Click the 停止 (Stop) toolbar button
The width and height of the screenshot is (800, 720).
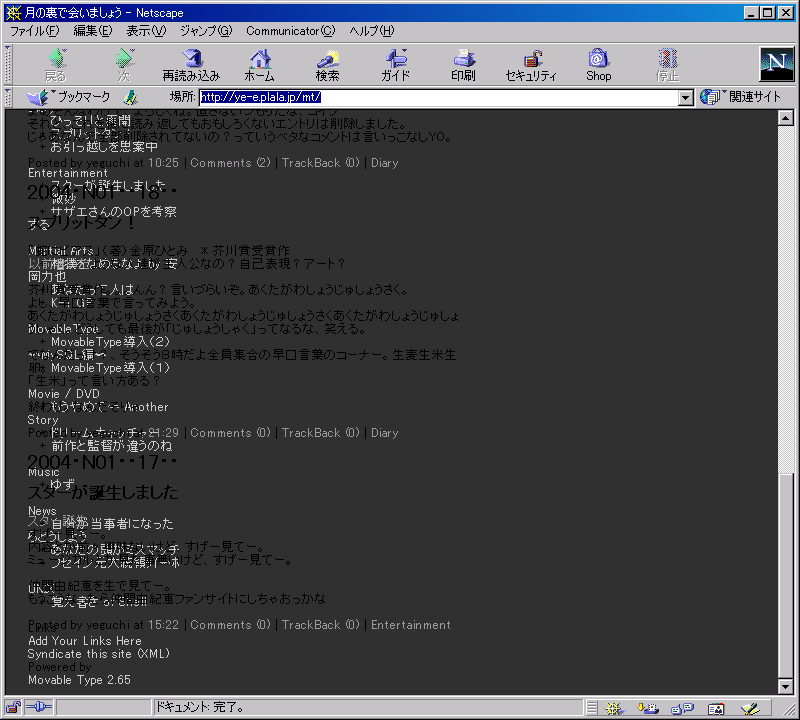667,65
